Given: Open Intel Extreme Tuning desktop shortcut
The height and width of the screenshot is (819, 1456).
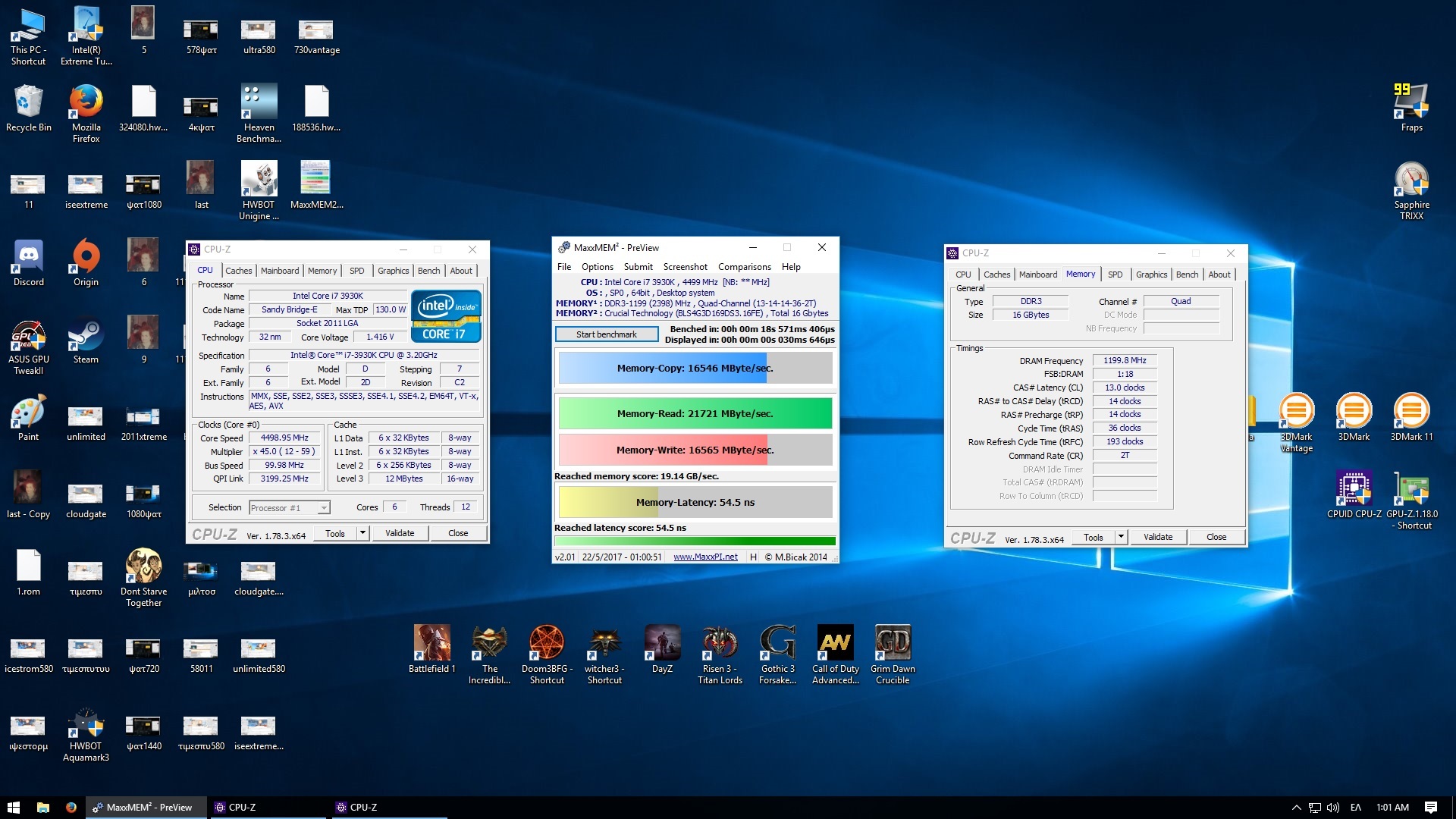Looking at the screenshot, I should pyautogui.click(x=86, y=36).
